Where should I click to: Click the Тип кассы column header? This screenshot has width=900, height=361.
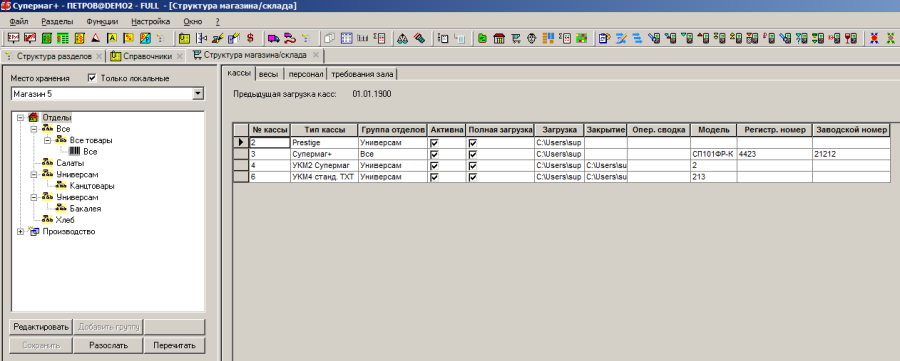(323, 130)
